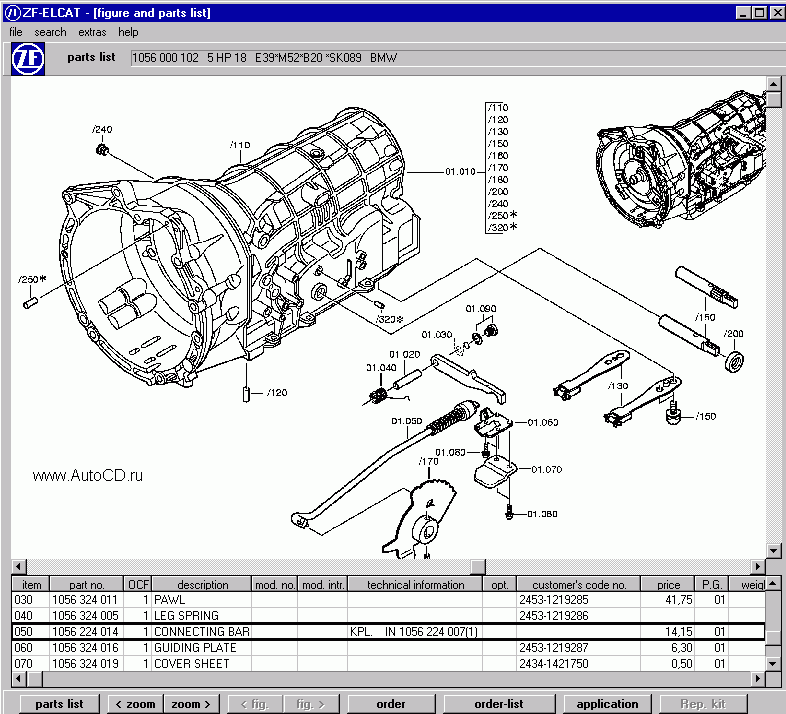This screenshot has height=714, width=786.
Task: Click the 01.070 callout in the figure
Action: pos(546,469)
